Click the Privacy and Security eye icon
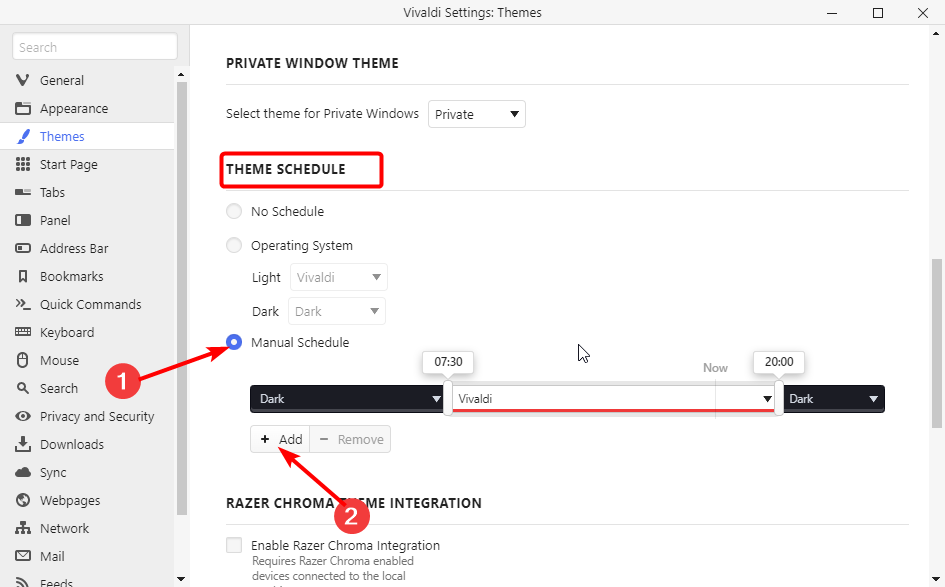Viewport: 945px width, 587px height. tap(23, 416)
